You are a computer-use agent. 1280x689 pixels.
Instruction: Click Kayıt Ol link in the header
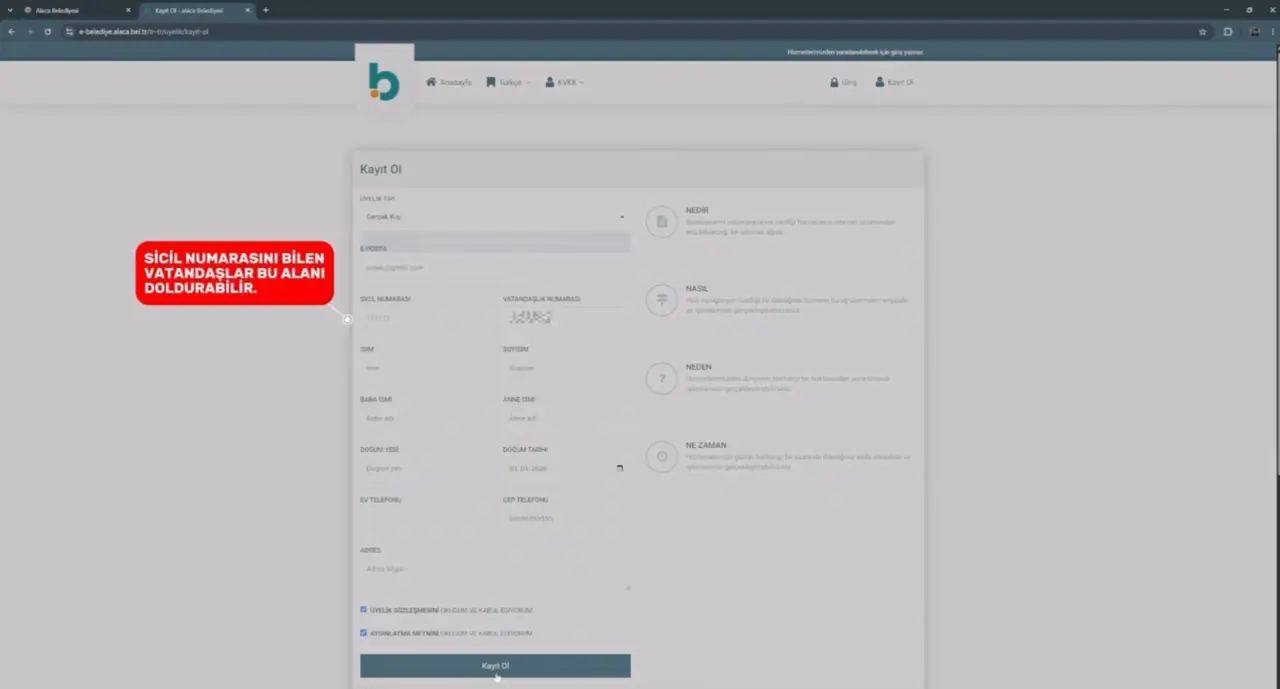(894, 82)
